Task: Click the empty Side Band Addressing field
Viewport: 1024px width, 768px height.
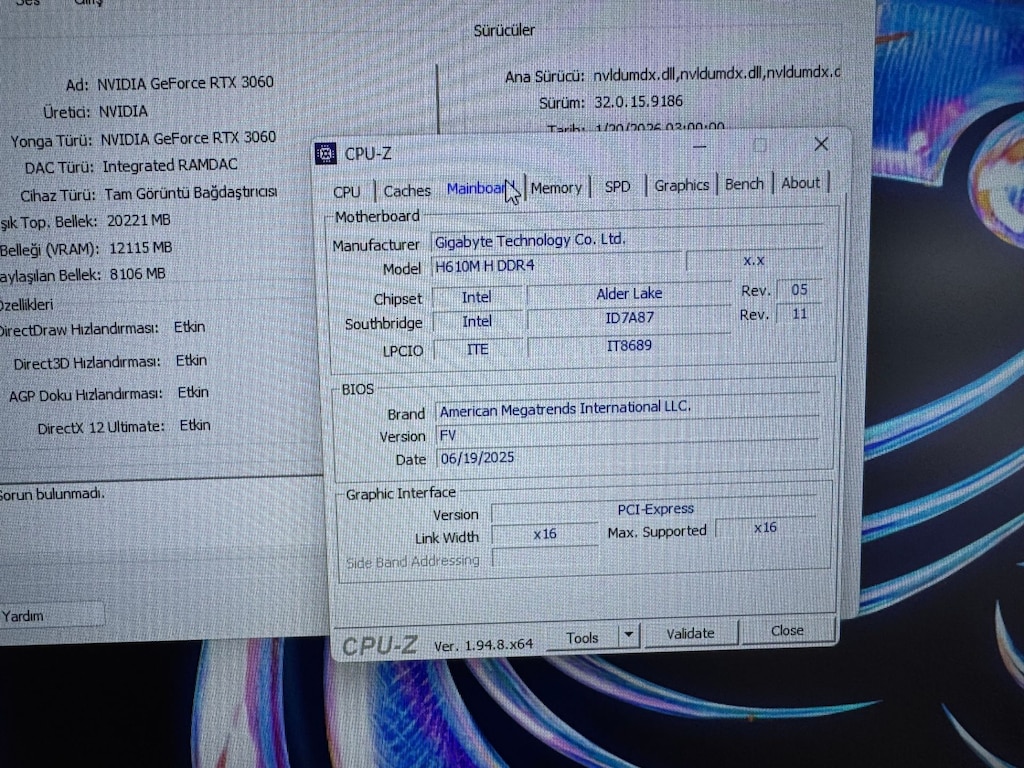Action: (545, 557)
